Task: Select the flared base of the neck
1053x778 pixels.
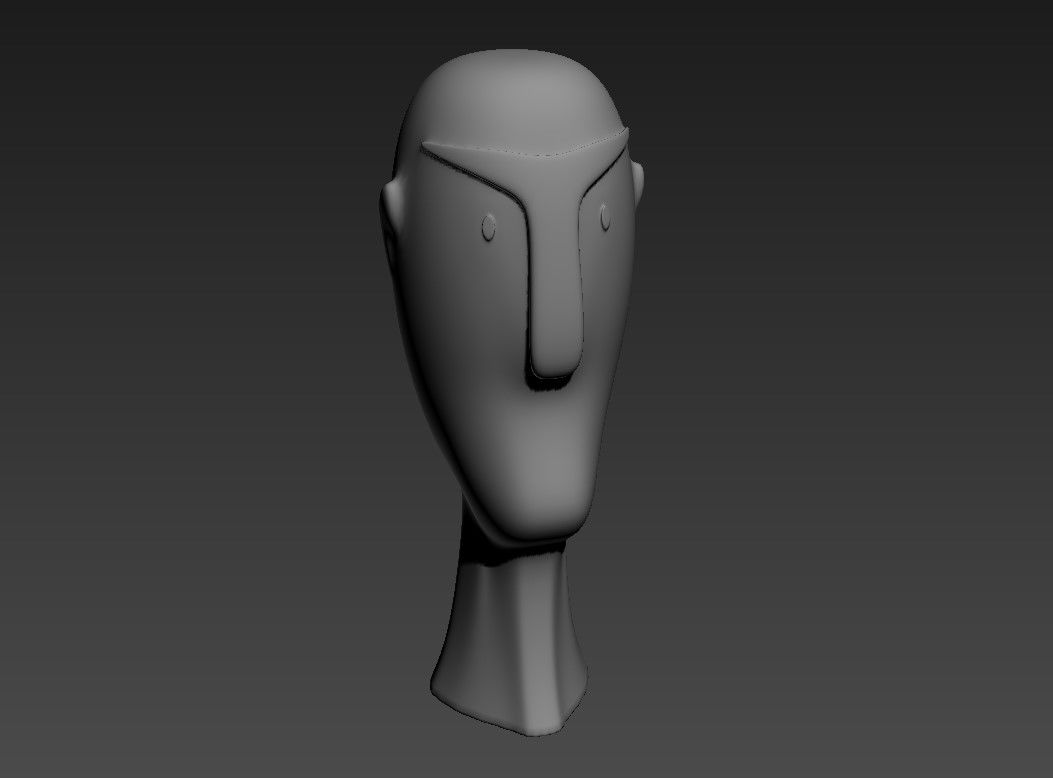Action: (508, 700)
